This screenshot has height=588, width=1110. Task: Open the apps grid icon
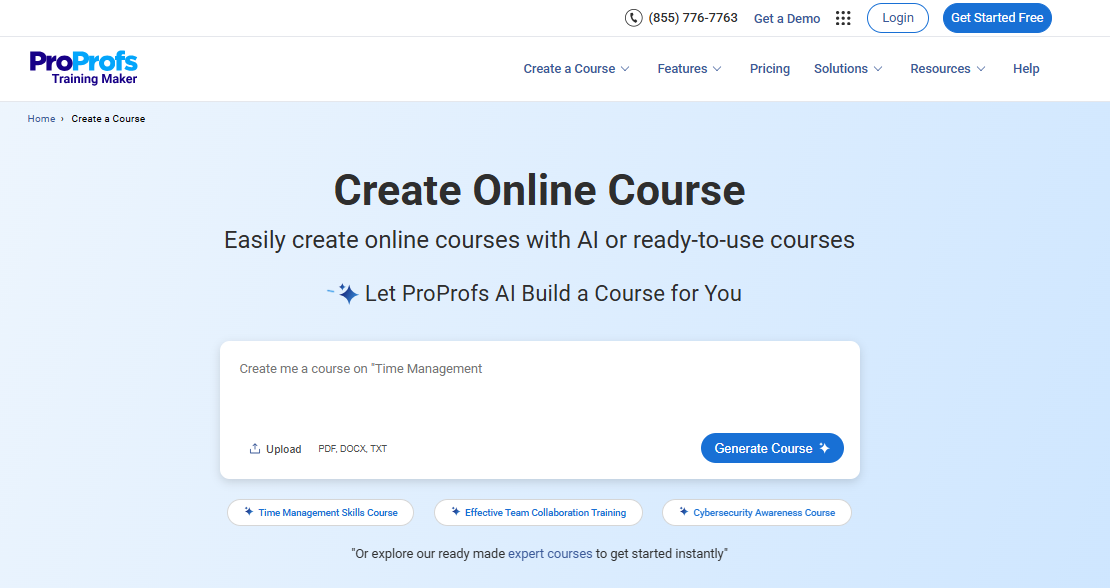click(x=842, y=18)
